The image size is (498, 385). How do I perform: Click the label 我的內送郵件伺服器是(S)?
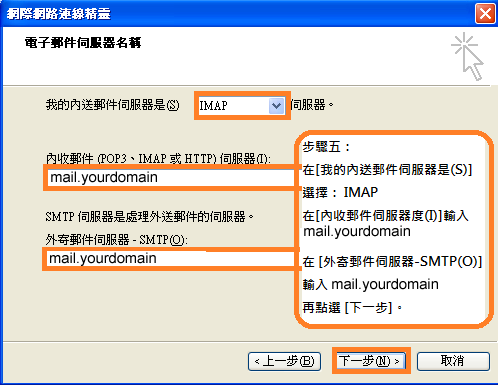click(x=113, y=105)
